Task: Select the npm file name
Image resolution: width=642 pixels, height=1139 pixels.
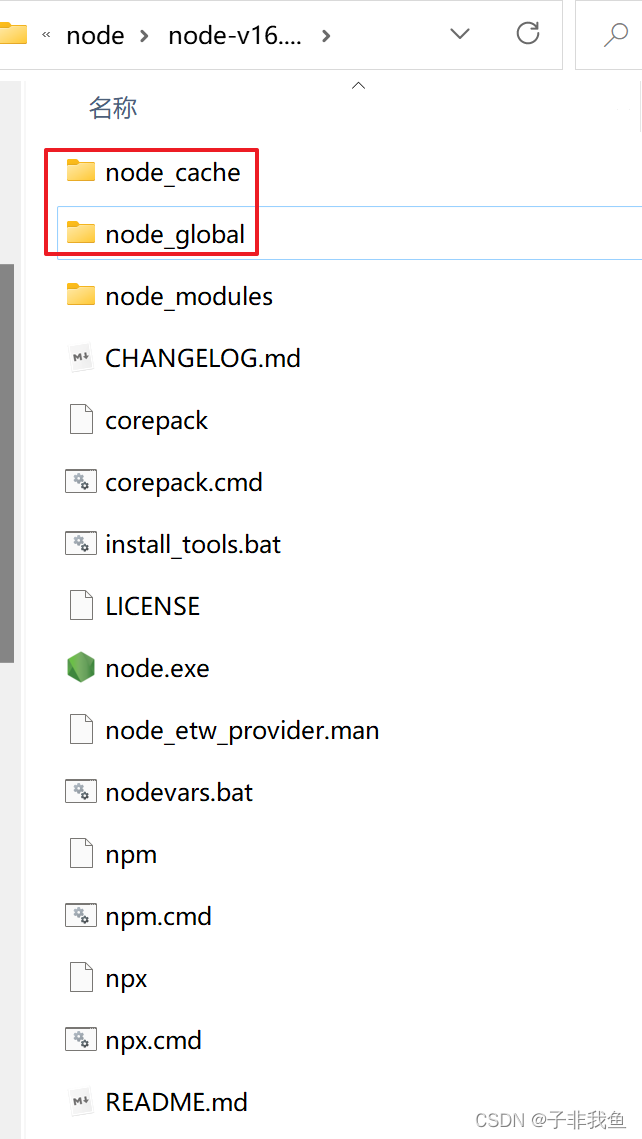Action: (x=131, y=855)
